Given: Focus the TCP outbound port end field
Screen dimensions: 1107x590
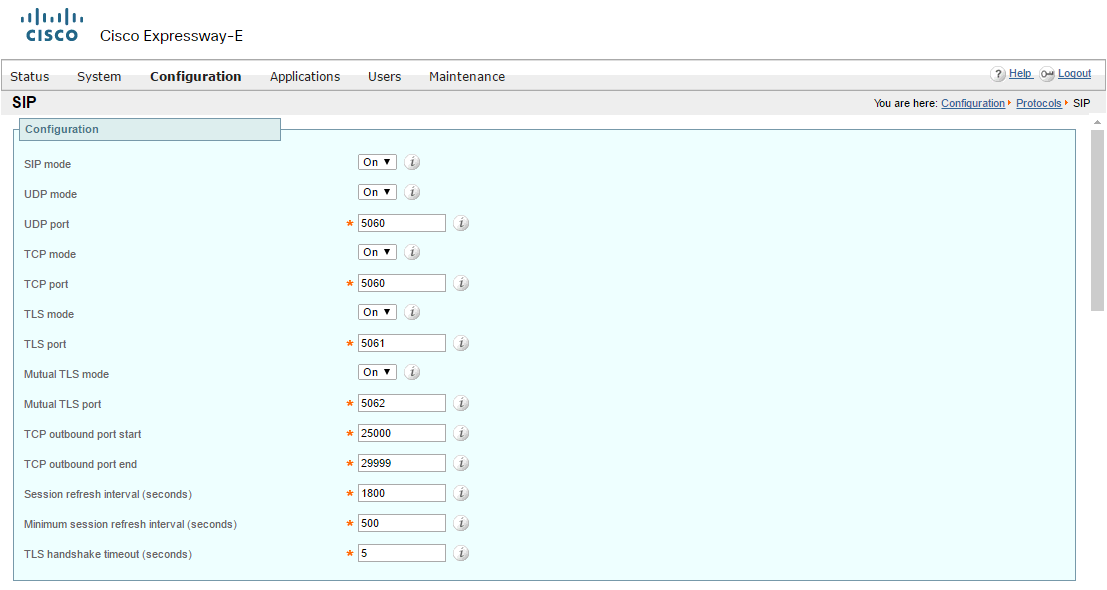Looking at the screenshot, I should pyautogui.click(x=402, y=463).
